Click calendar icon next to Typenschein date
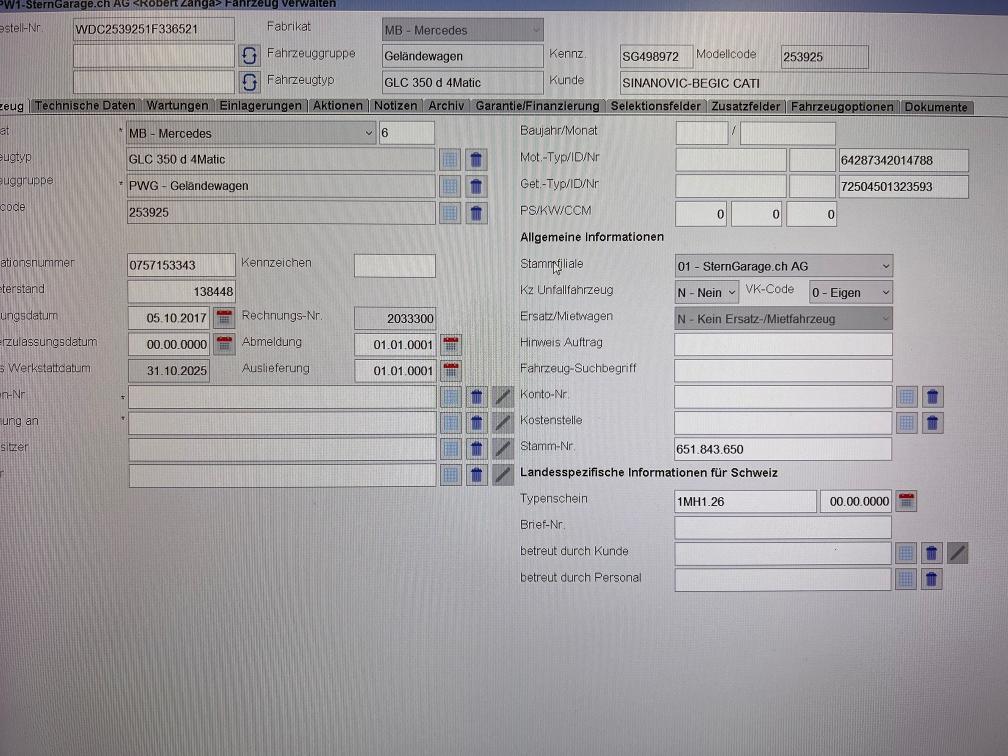This screenshot has height=756, width=1008. tap(906, 501)
